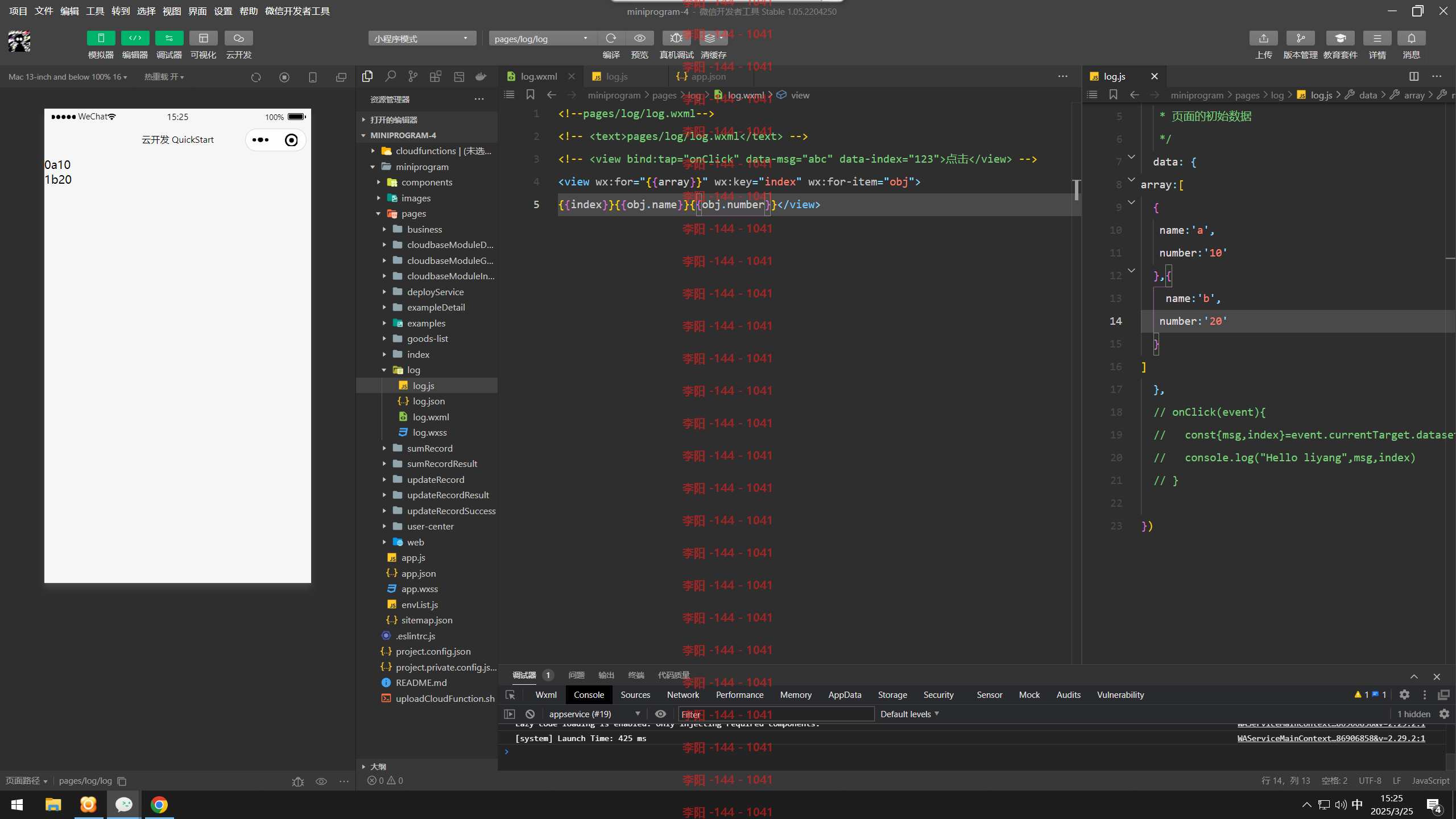Click the element inspect picker icon
The image size is (1456, 819).
tap(510, 694)
